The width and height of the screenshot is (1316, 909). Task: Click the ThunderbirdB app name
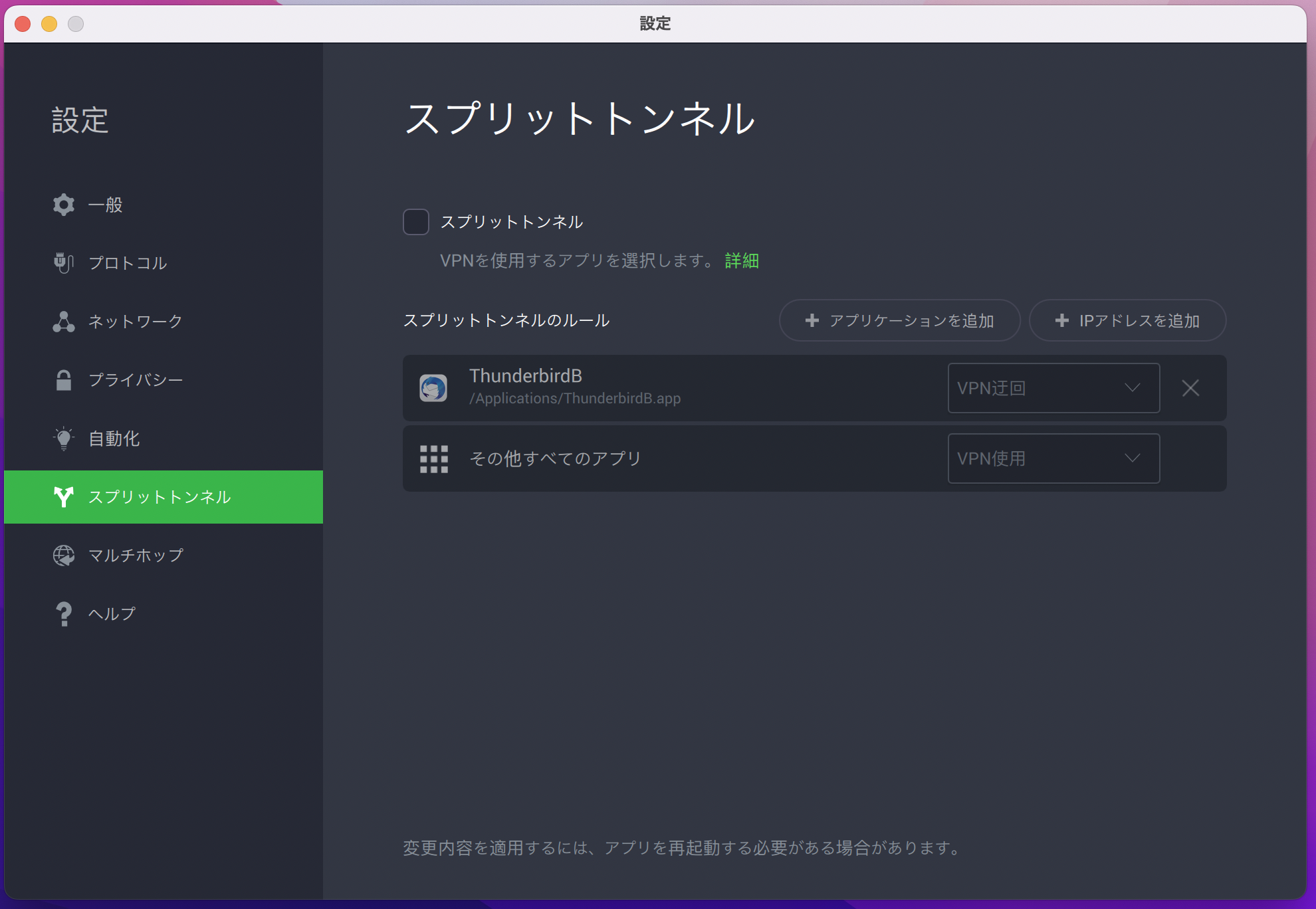pos(526,376)
